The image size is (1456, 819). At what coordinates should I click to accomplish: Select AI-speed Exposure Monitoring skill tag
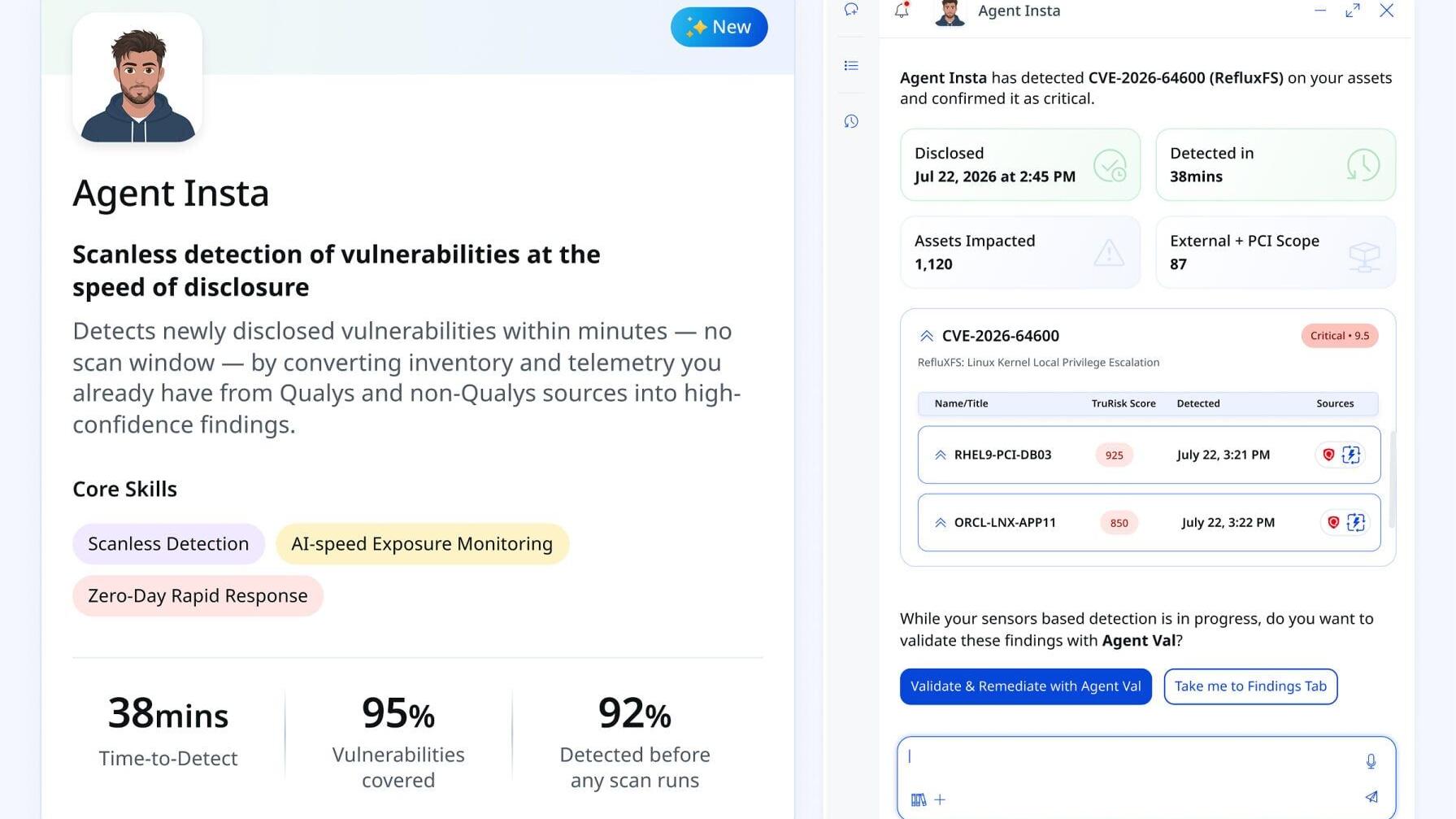pos(422,544)
